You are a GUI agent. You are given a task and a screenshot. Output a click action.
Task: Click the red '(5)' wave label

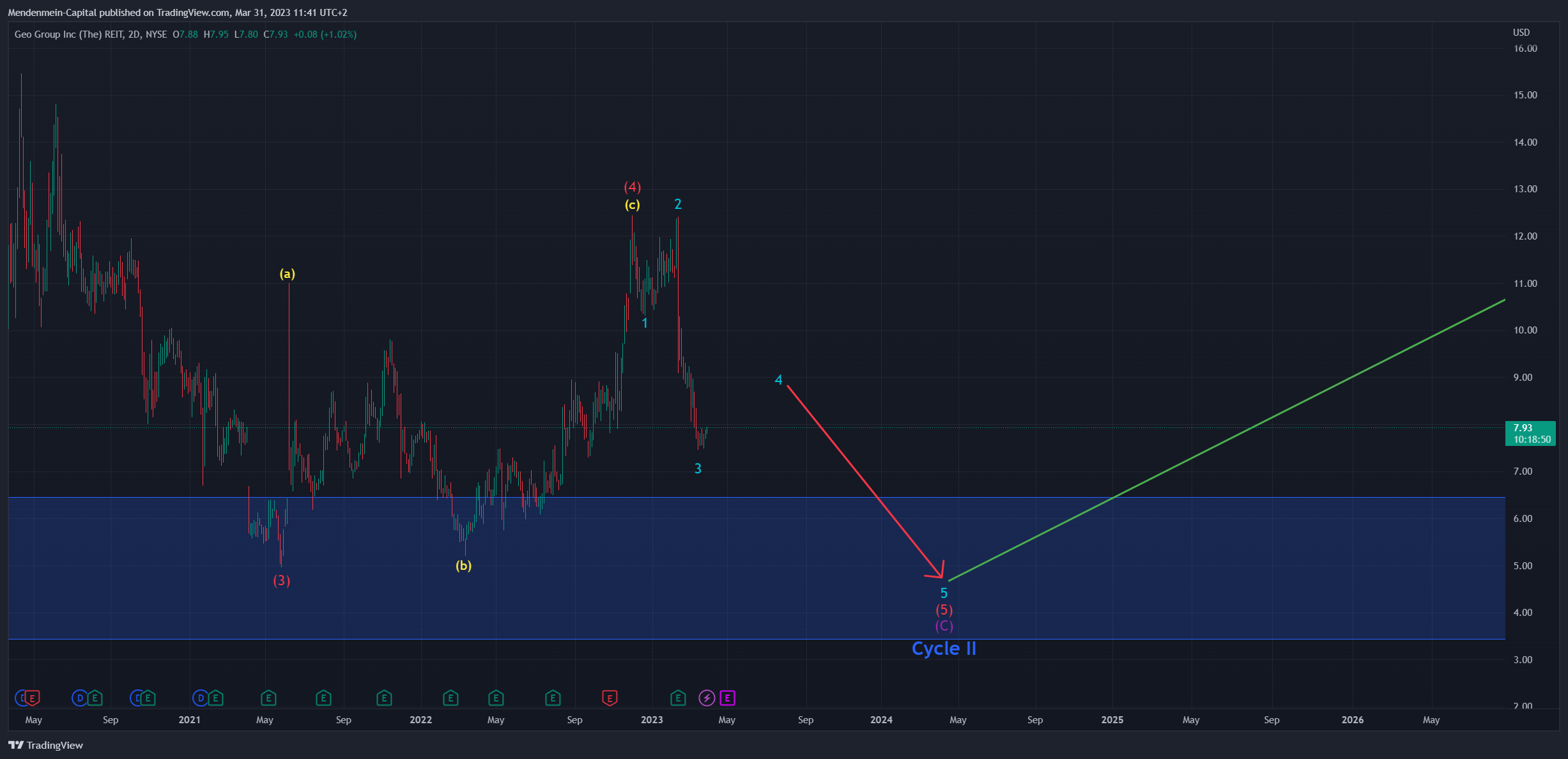pos(944,610)
